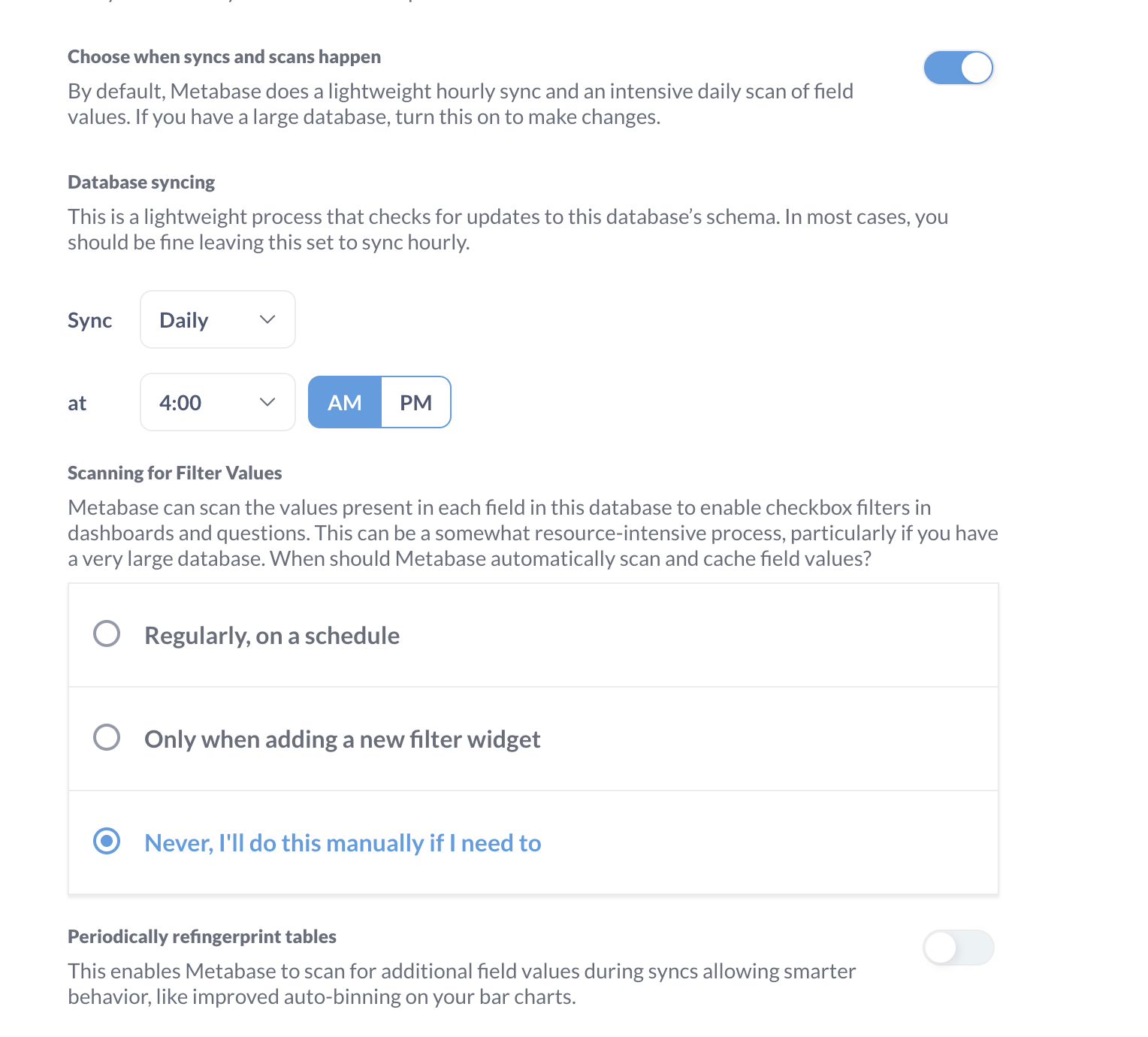Screen dimensions: 1148x1037
Task: Click the selected Never radio button circle
Action: tap(107, 841)
